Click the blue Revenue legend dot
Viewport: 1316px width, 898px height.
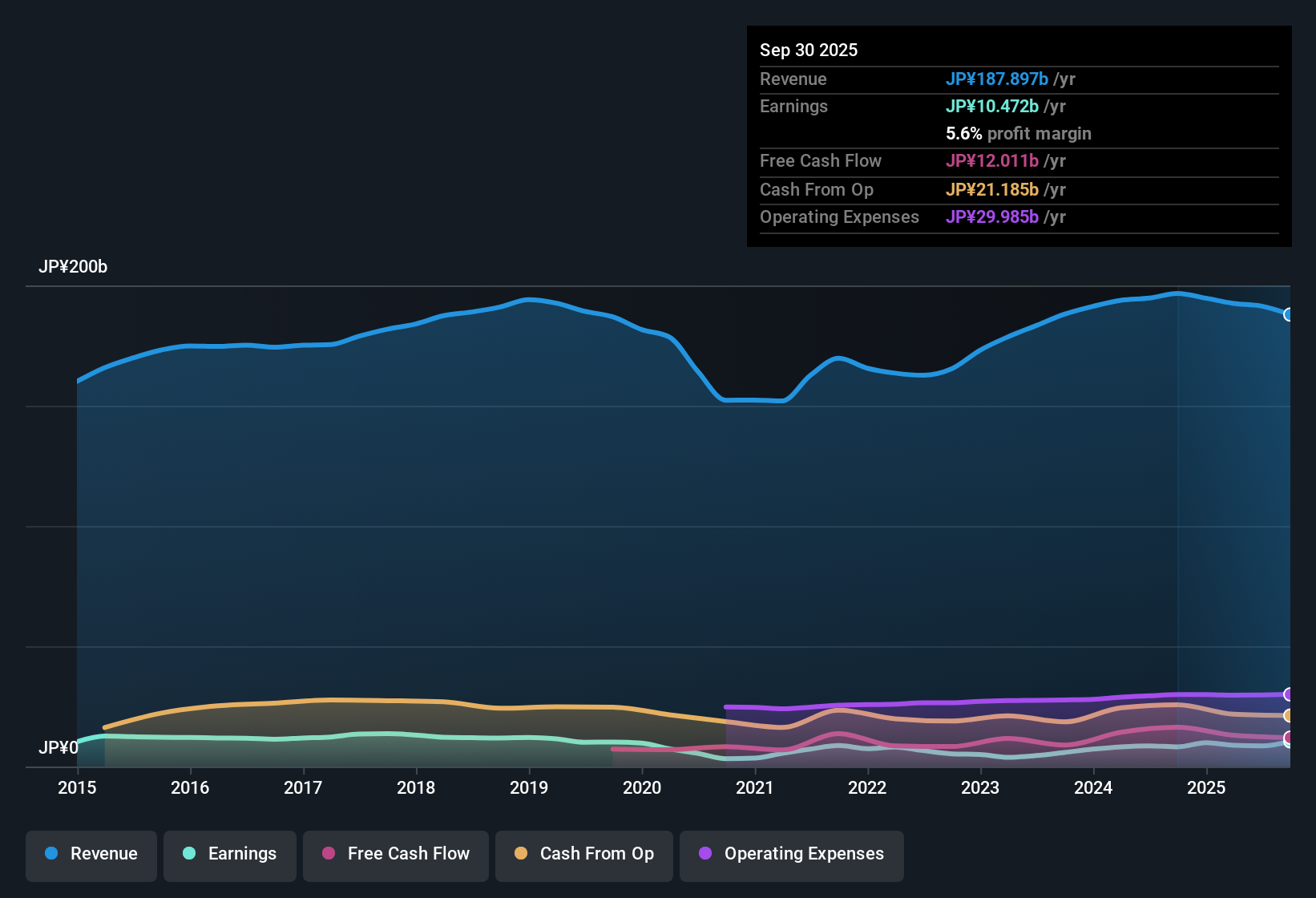(51, 854)
